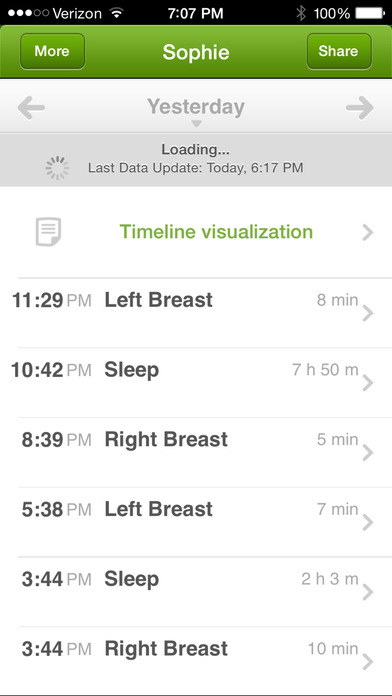392x696 pixels.
Task: Select the 8:39 PM Right Breast entry
Action: point(196,452)
